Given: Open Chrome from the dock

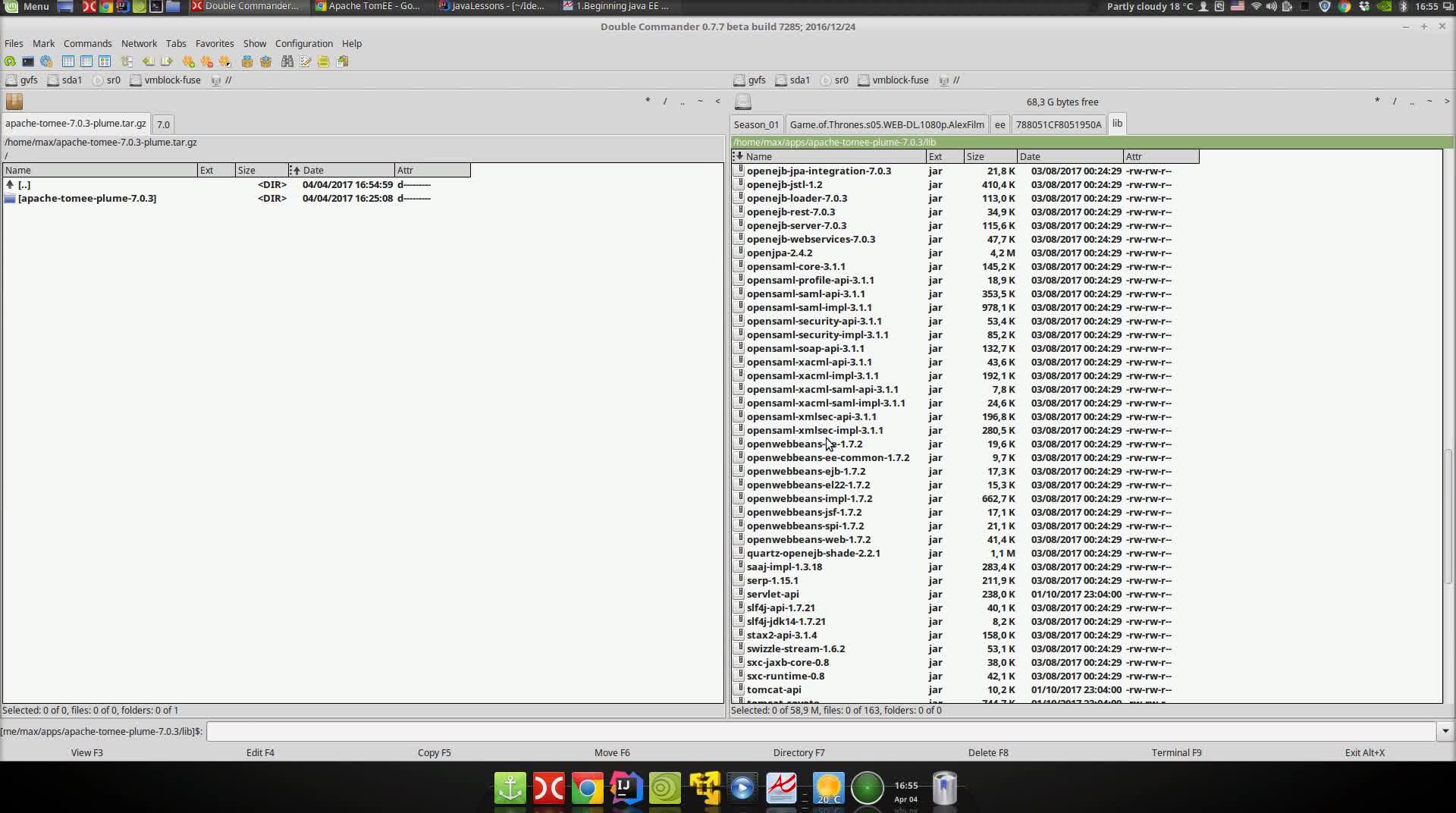Looking at the screenshot, I should pos(587,789).
